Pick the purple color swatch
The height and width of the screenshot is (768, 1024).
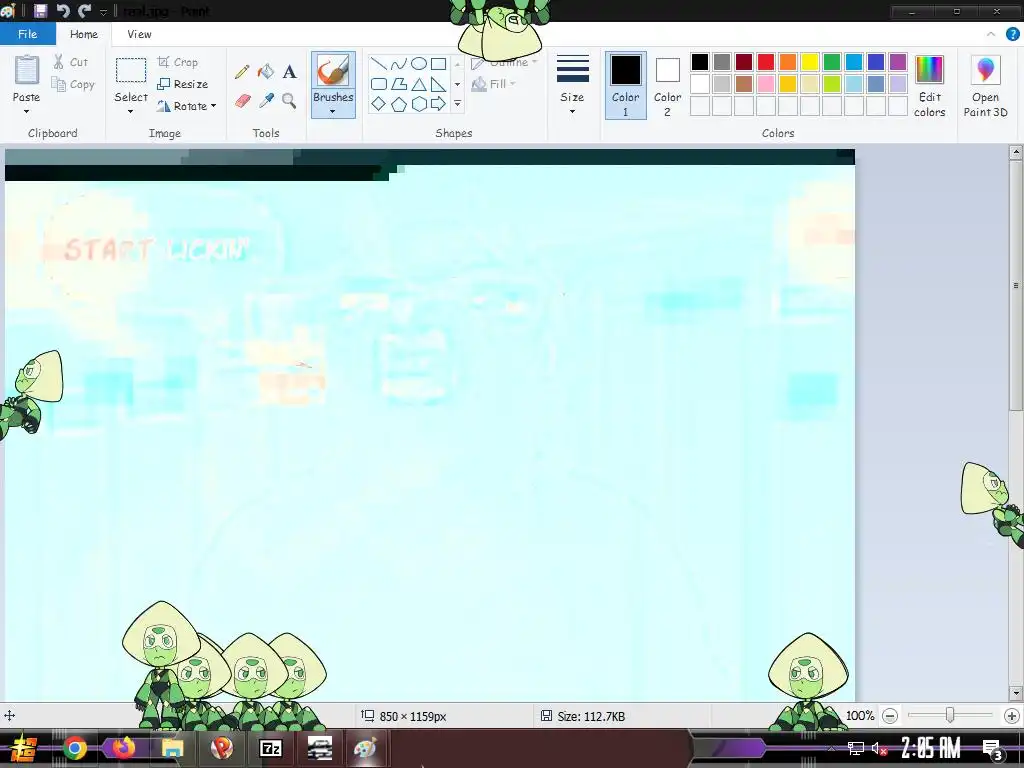[898, 62]
